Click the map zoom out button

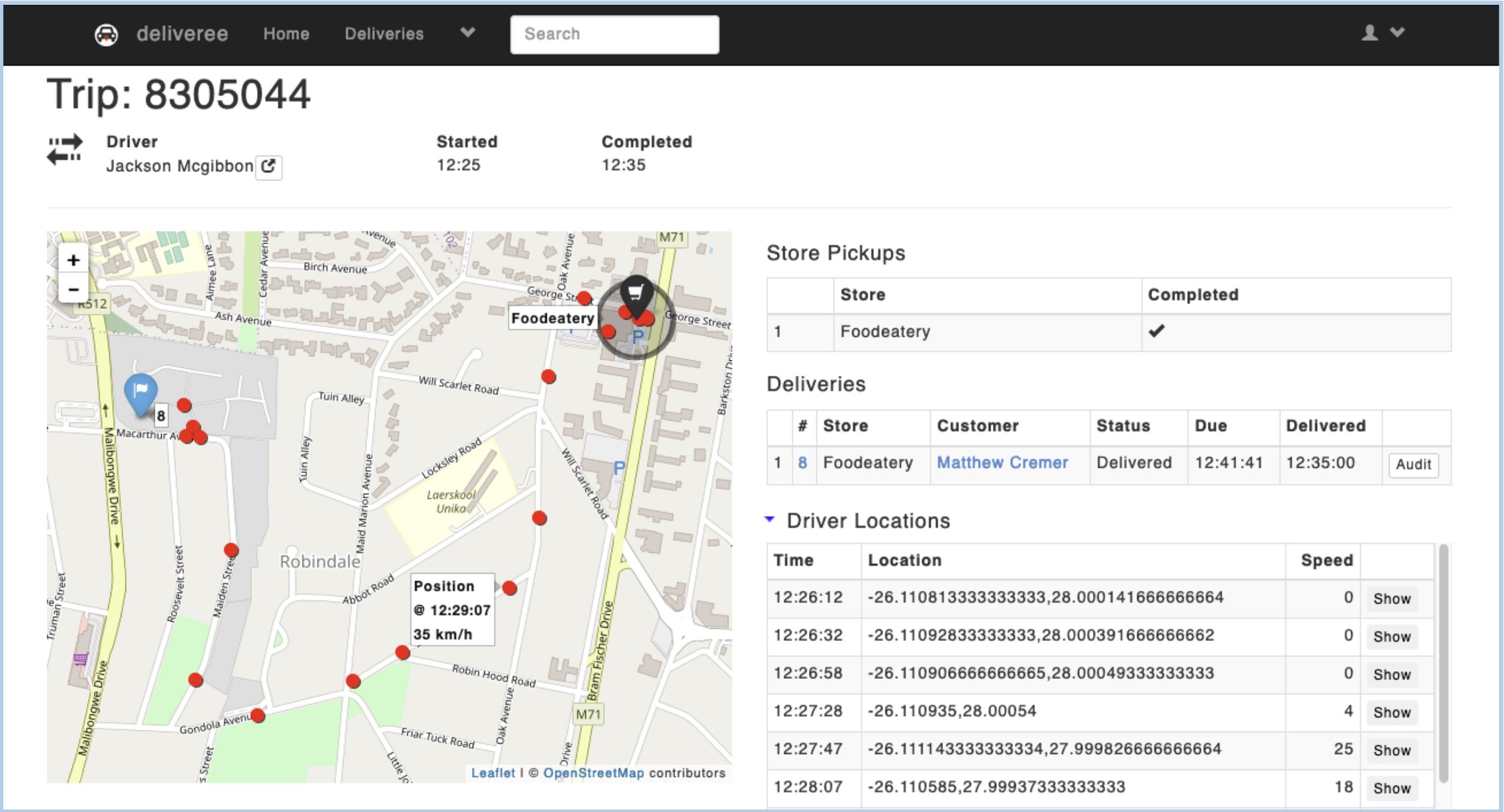pyautogui.click(x=74, y=289)
